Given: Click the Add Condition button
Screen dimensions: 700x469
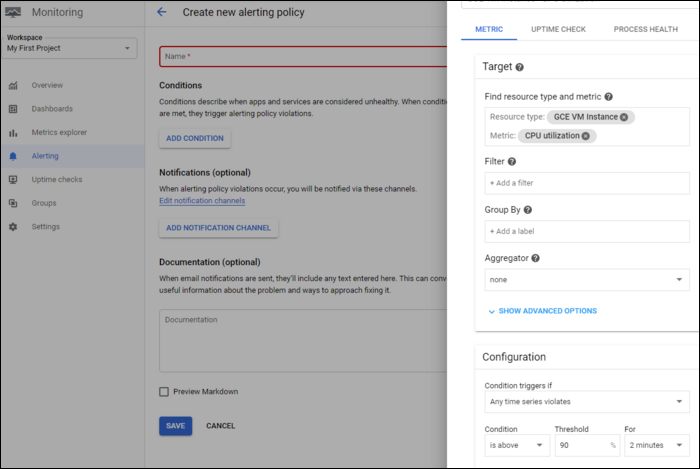Looking at the screenshot, I should (x=195, y=138).
